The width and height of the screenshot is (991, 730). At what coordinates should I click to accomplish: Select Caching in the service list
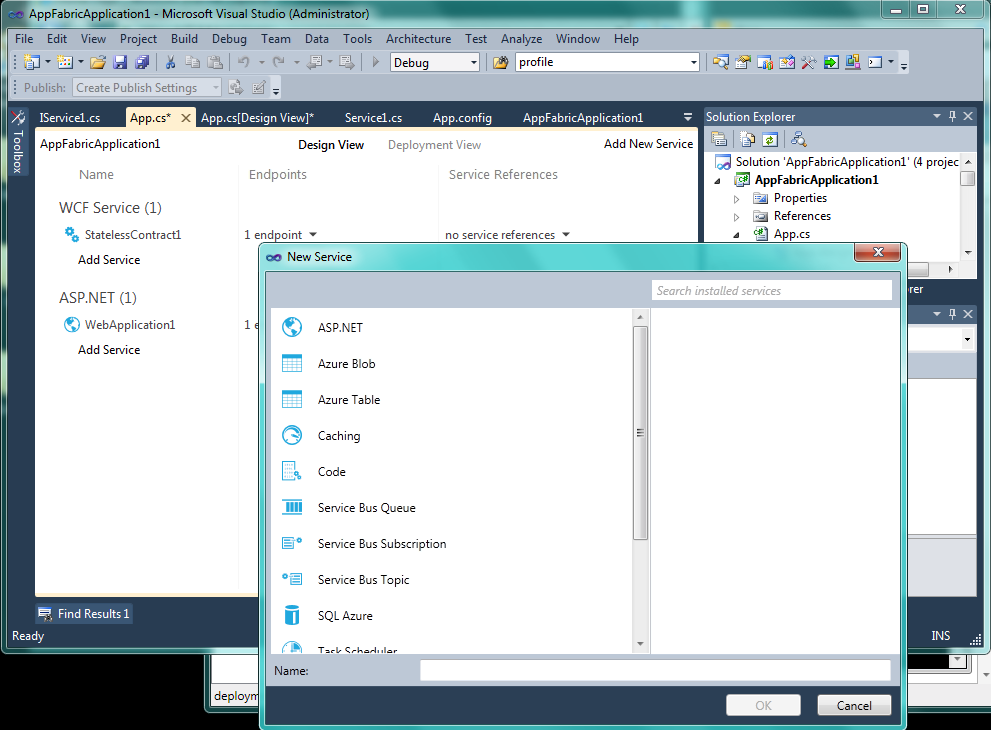[453, 435]
